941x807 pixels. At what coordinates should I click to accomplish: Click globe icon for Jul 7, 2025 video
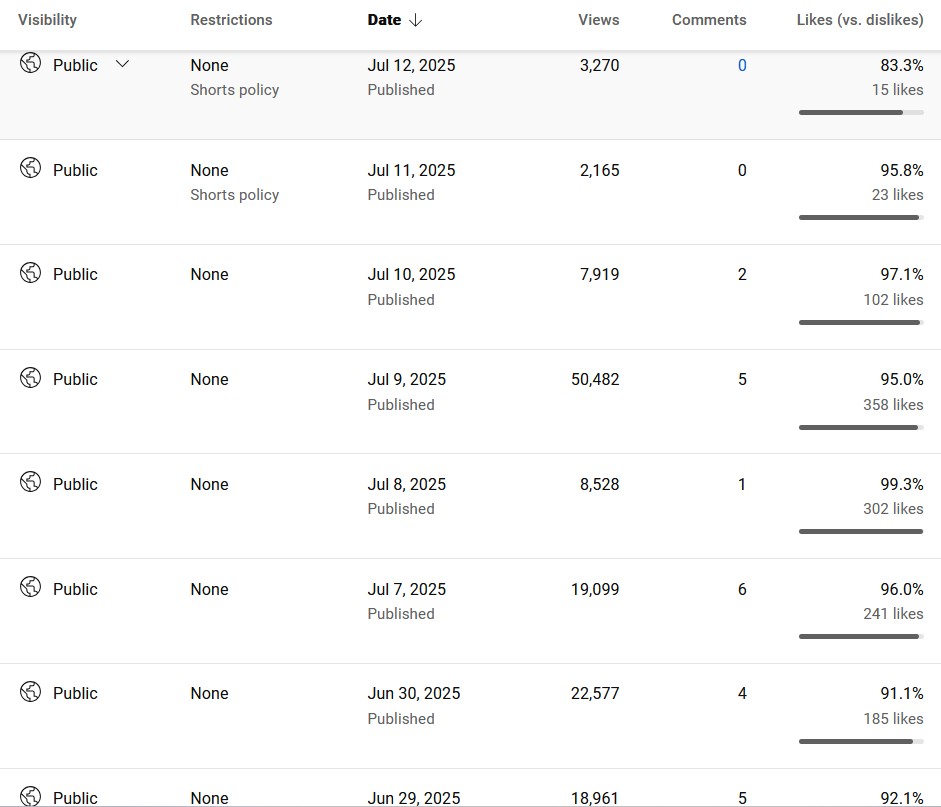click(x=31, y=587)
